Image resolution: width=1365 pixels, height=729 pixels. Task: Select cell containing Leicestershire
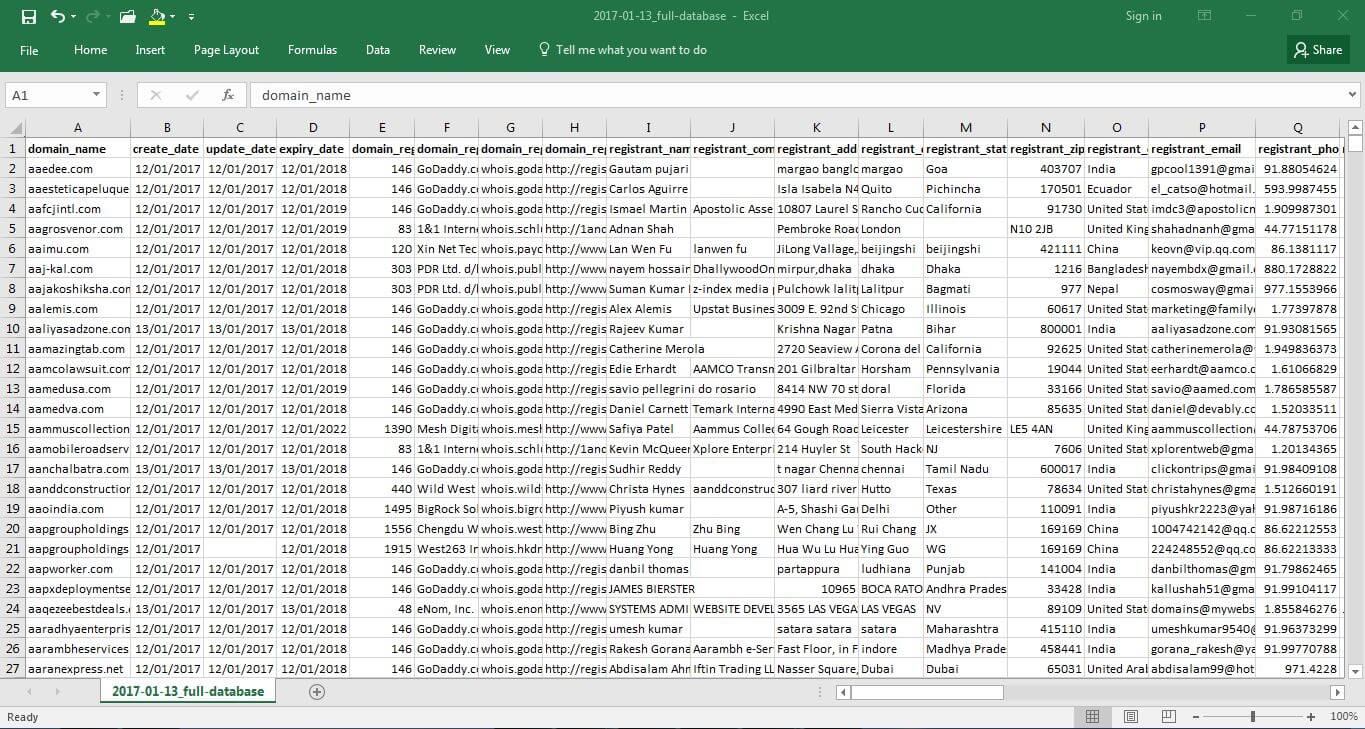(x=966, y=429)
